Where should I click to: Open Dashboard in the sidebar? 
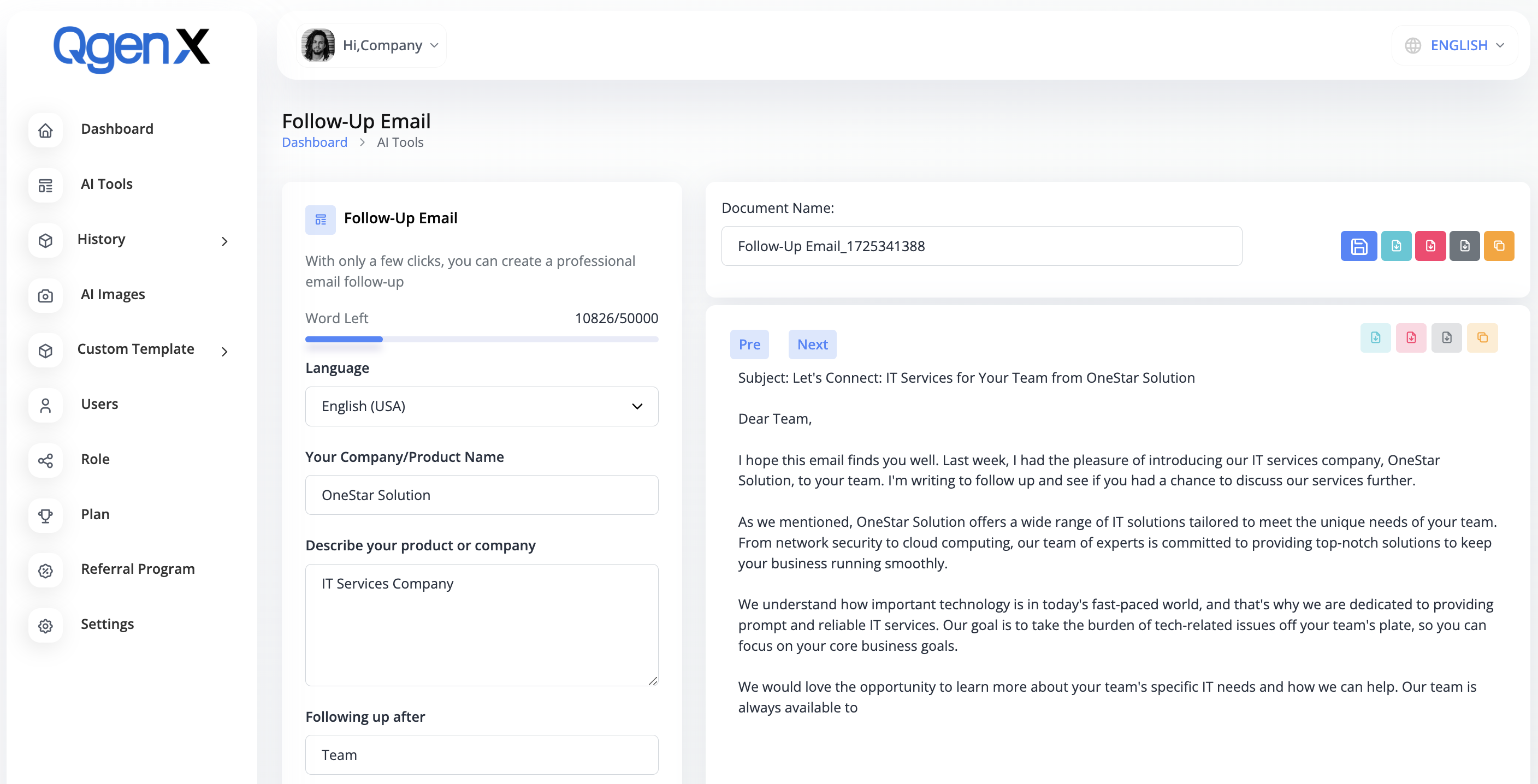click(x=117, y=129)
